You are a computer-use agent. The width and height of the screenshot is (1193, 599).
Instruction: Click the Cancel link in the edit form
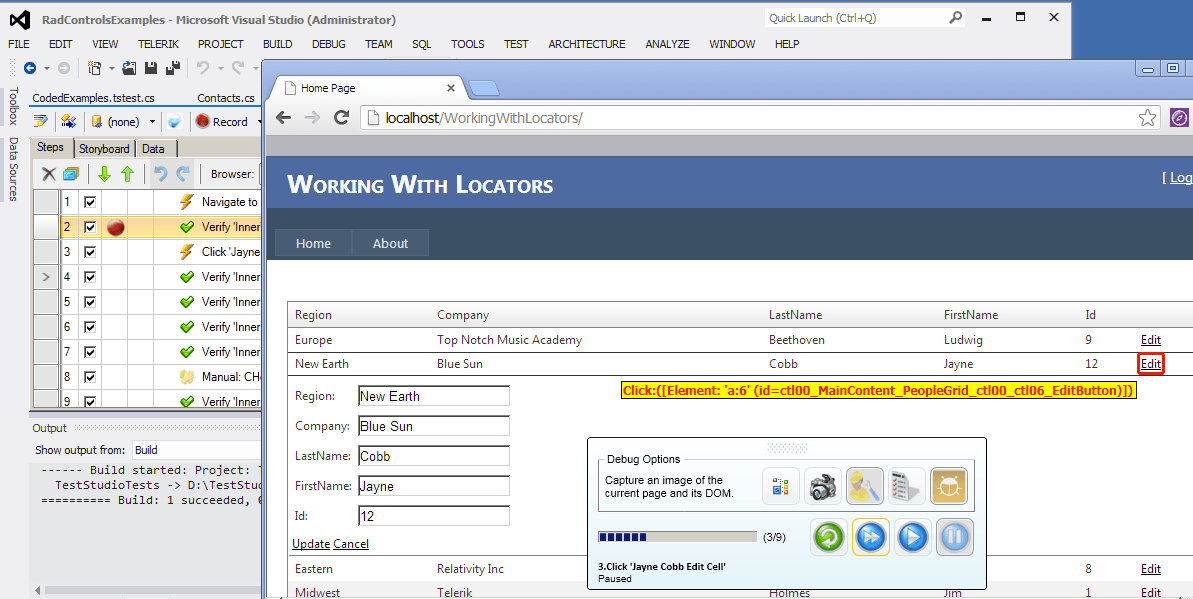click(x=351, y=544)
